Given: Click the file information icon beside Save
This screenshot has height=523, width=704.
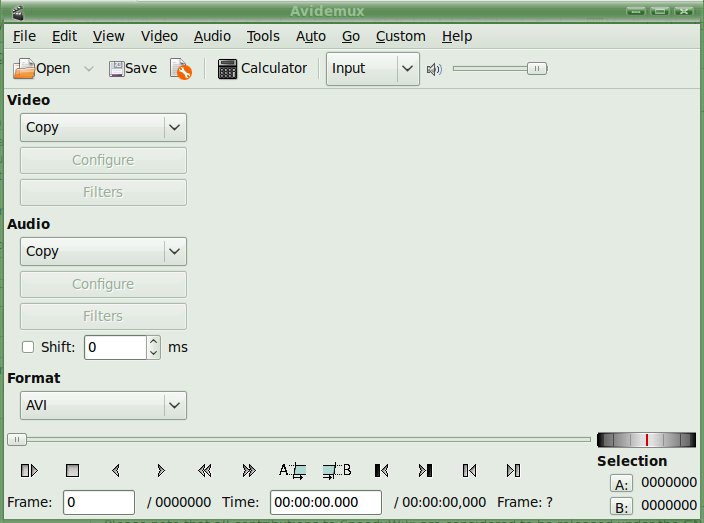Looking at the screenshot, I should [x=180, y=69].
